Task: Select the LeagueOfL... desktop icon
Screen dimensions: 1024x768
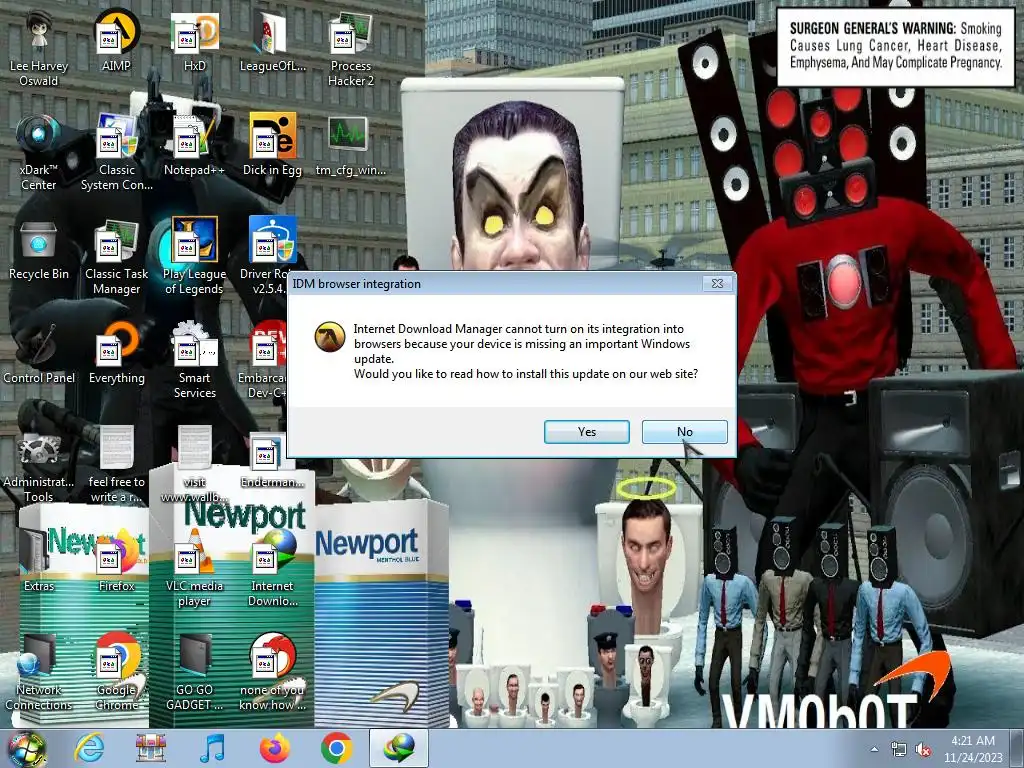Action: point(272,40)
